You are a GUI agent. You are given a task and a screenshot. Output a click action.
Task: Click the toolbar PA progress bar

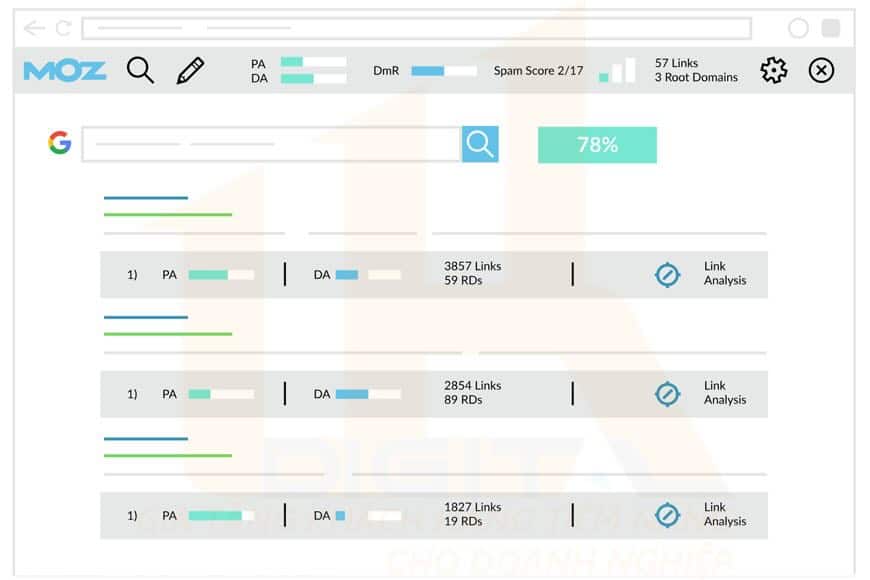coord(313,62)
